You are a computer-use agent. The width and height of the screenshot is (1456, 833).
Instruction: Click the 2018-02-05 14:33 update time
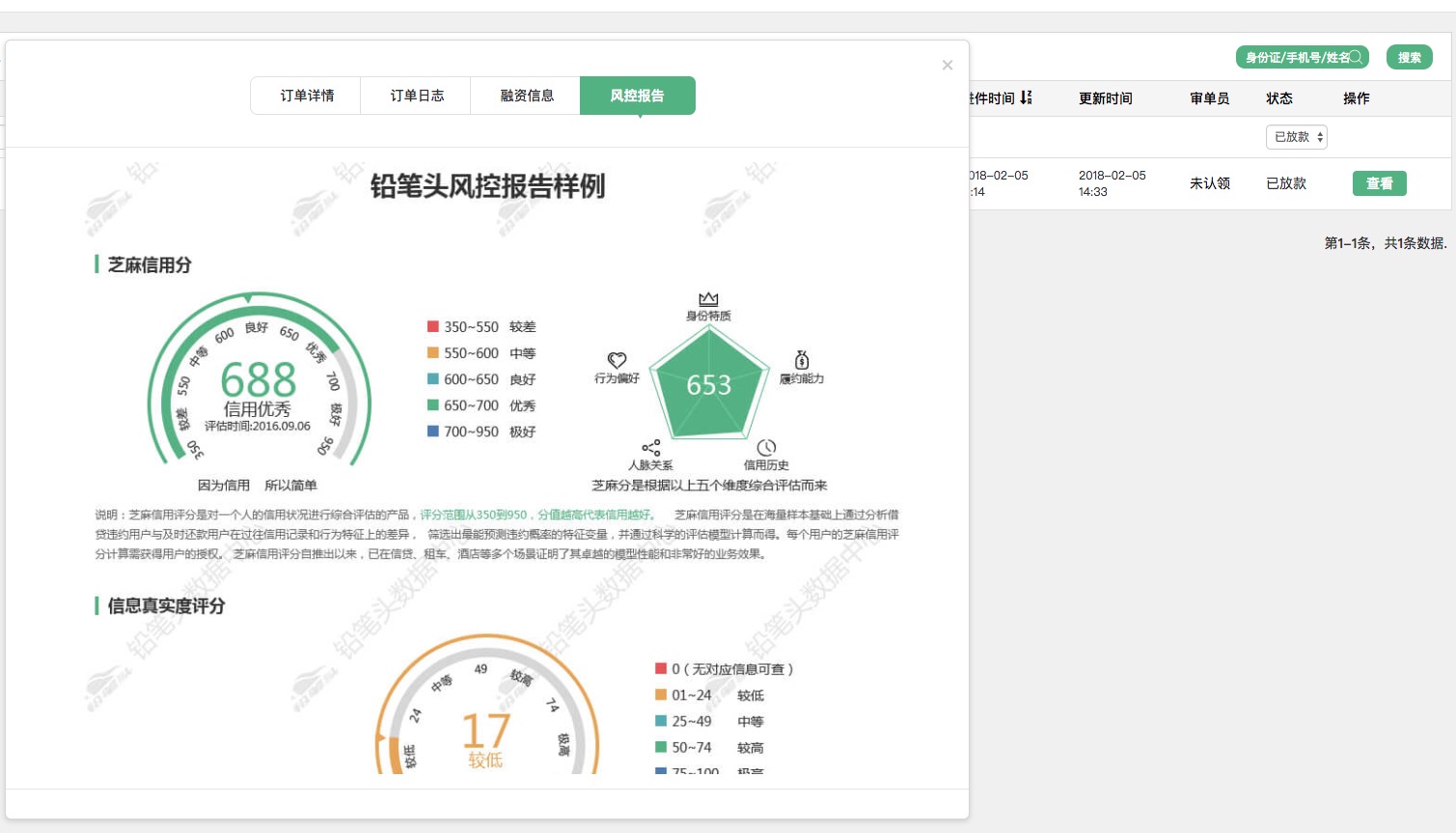pyautogui.click(x=1113, y=183)
